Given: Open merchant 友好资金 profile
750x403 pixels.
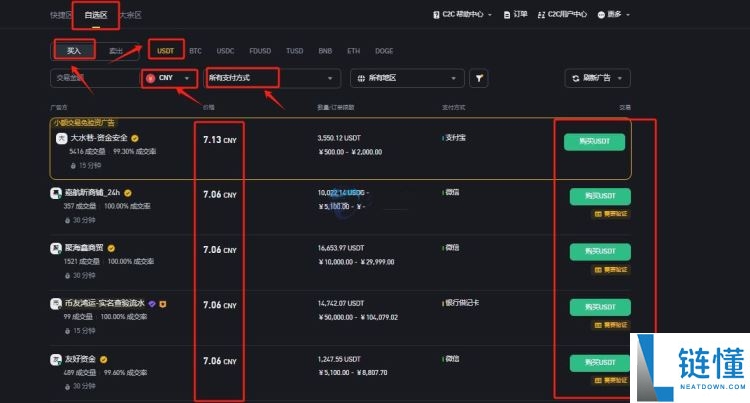Looking at the screenshot, I should coord(80,359).
